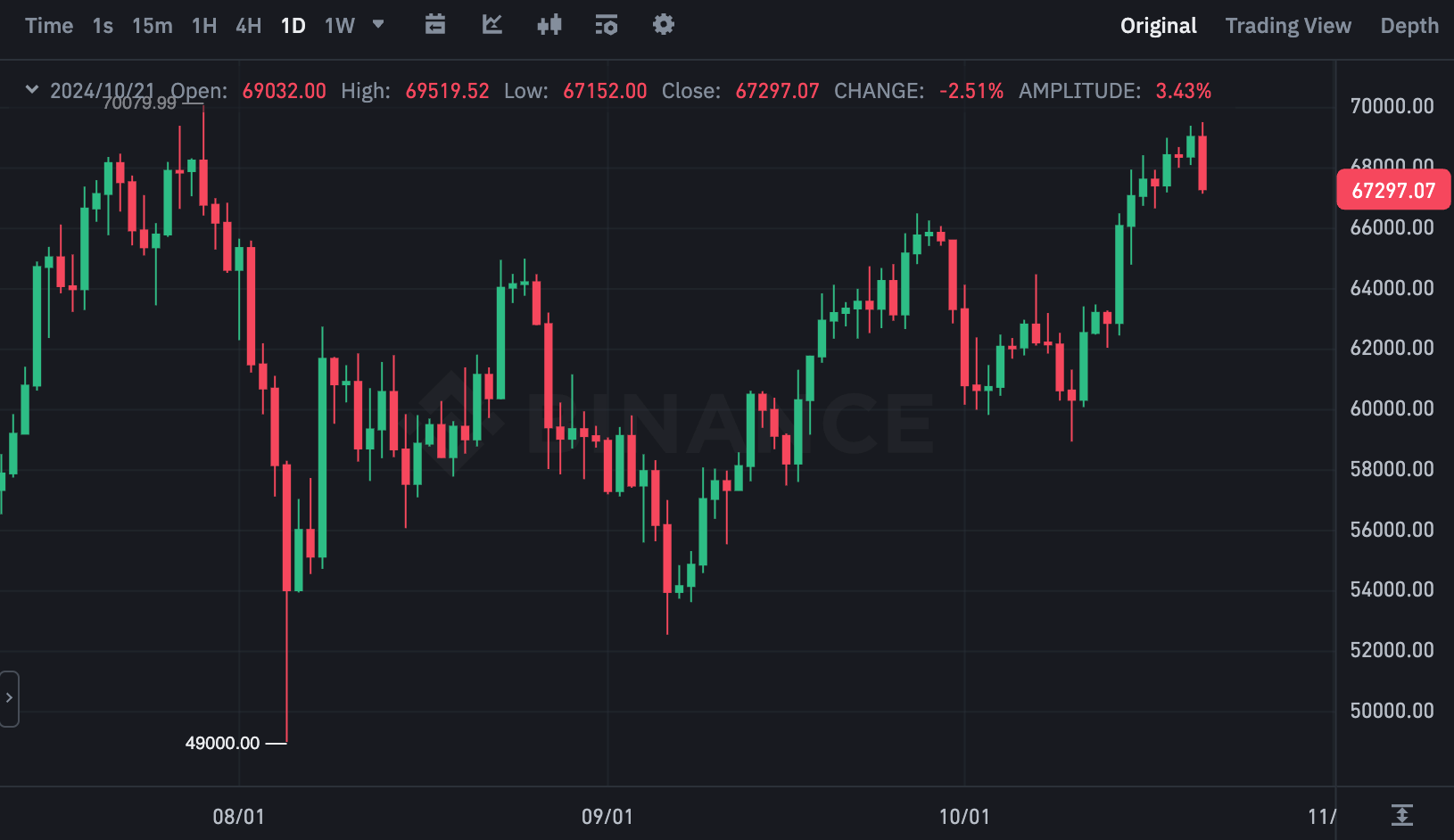Expand the left side panel arrow
This screenshot has height=840, width=1454.
9,698
